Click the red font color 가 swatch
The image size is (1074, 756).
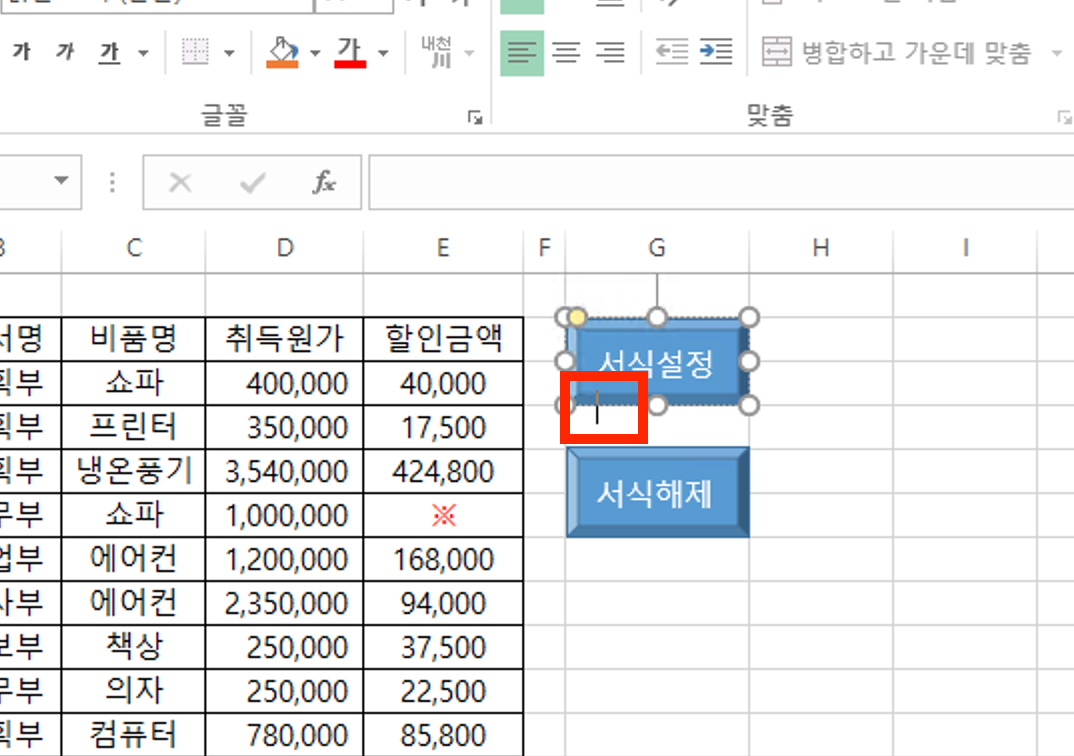[x=350, y=51]
